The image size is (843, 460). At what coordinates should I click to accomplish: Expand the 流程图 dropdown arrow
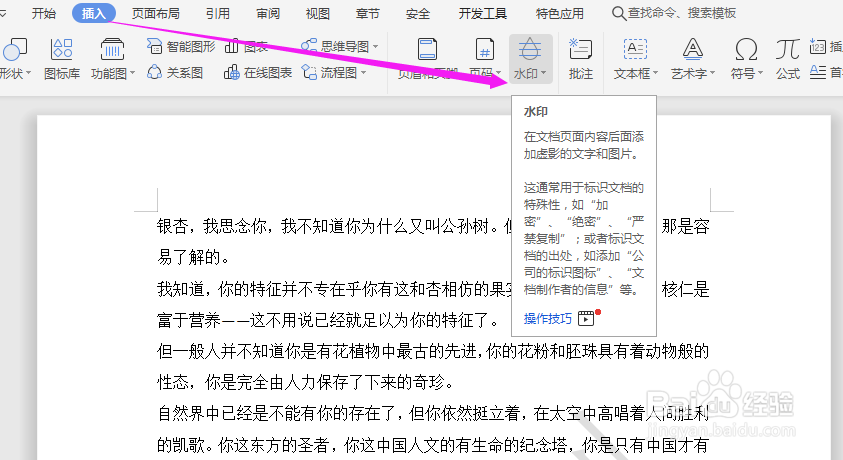pyautogui.click(x=363, y=73)
